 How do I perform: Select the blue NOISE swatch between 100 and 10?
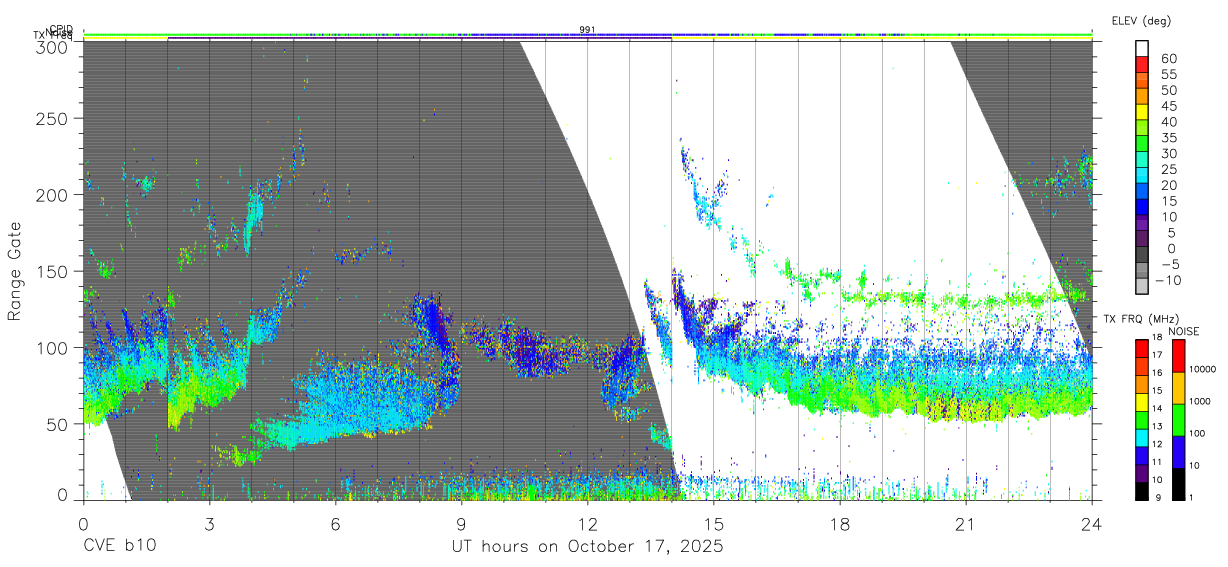pyautogui.click(x=1178, y=451)
